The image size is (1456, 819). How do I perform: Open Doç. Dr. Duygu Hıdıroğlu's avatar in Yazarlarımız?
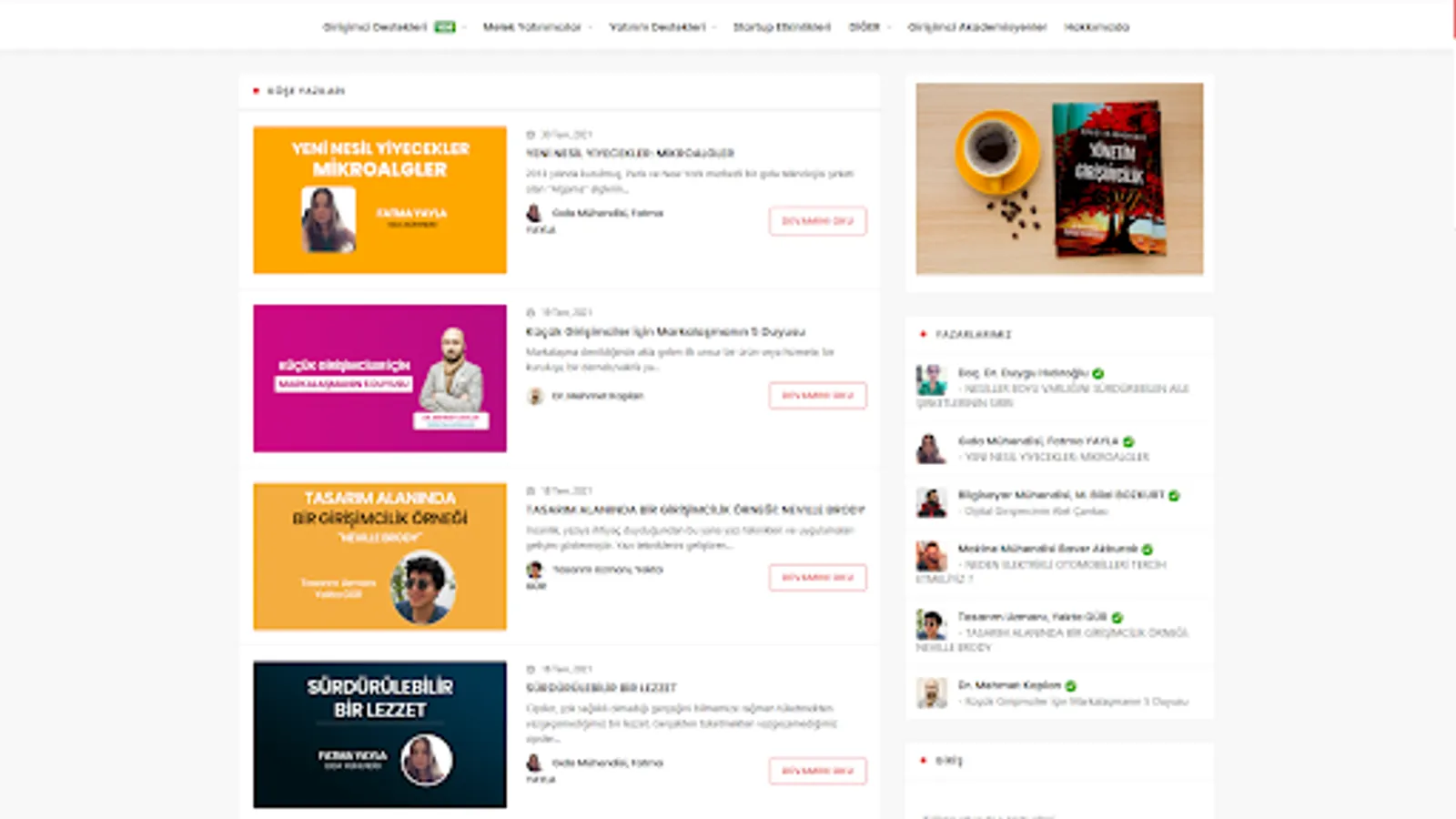[931, 379]
